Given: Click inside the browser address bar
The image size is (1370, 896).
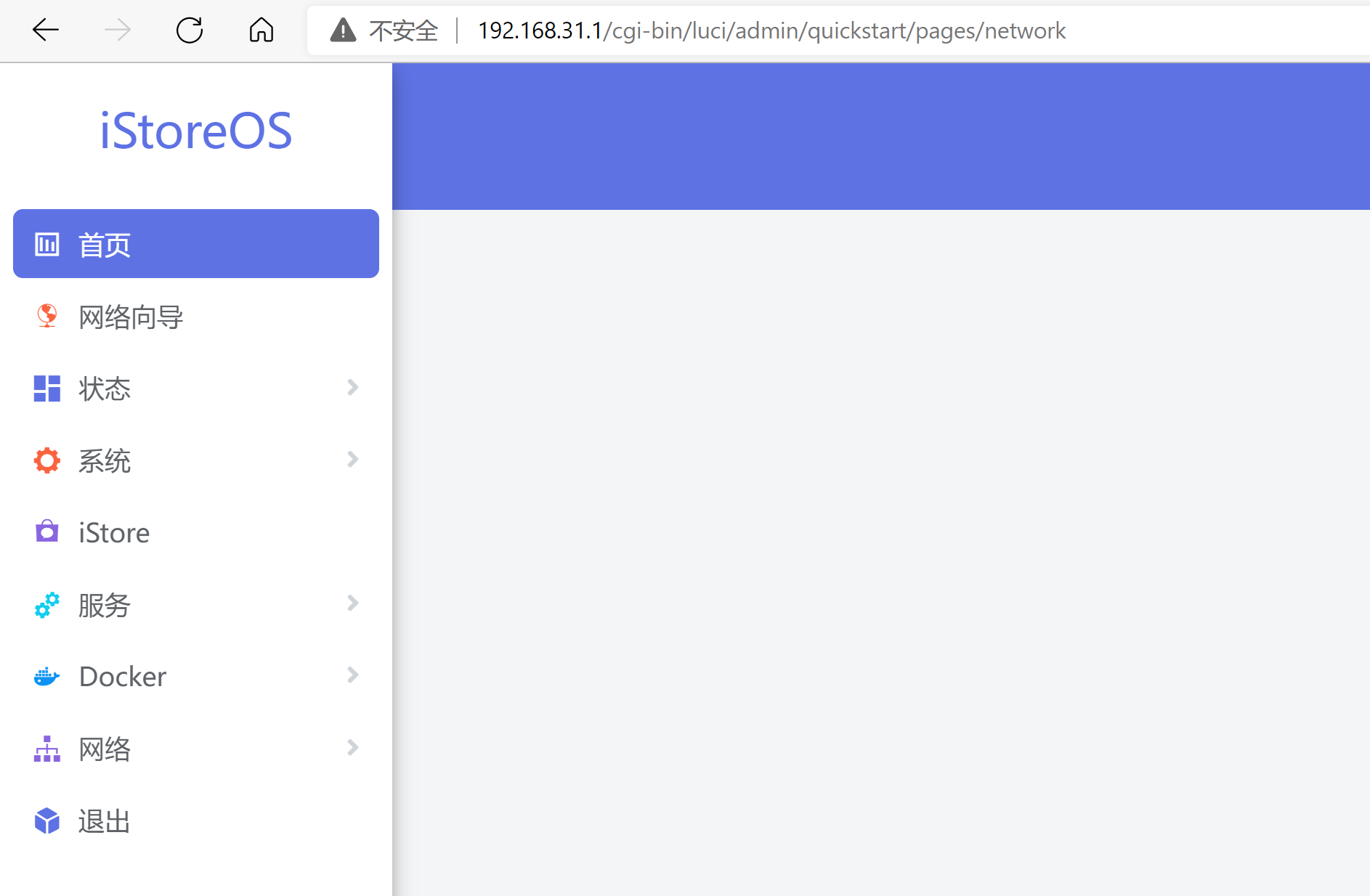Looking at the screenshot, I should [x=770, y=30].
